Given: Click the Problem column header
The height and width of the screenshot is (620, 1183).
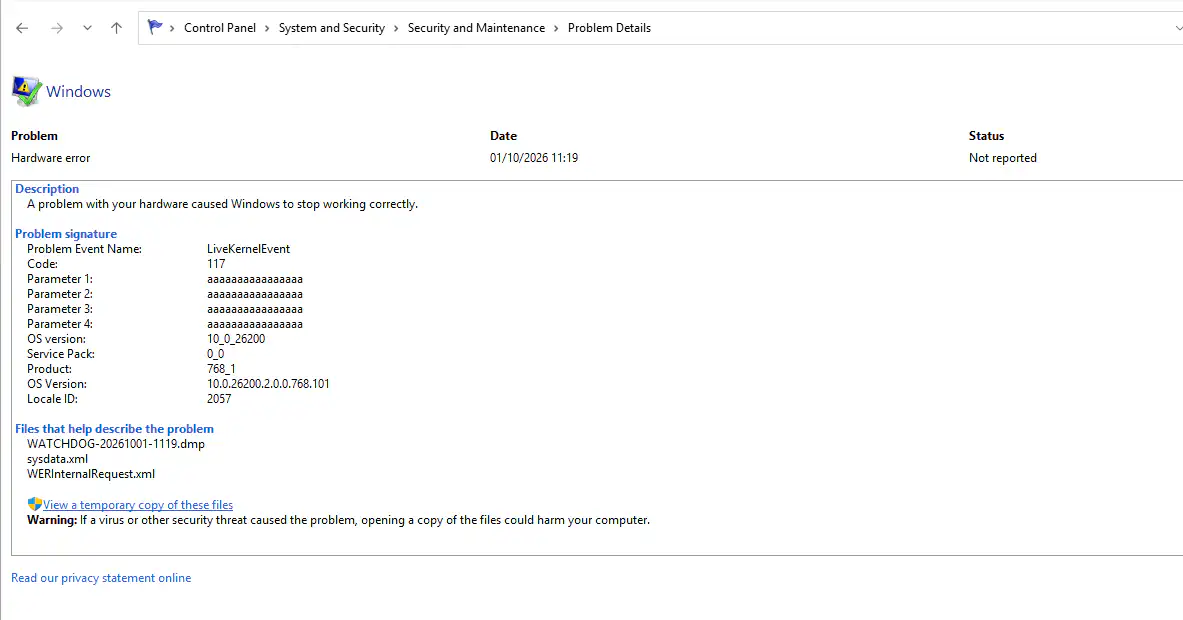Looking at the screenshot, I should point(34,136).
